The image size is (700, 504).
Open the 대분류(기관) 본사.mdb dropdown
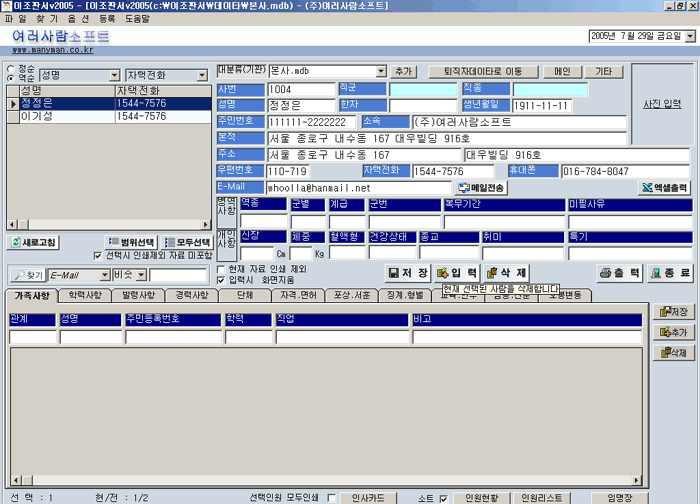[381, 72]
